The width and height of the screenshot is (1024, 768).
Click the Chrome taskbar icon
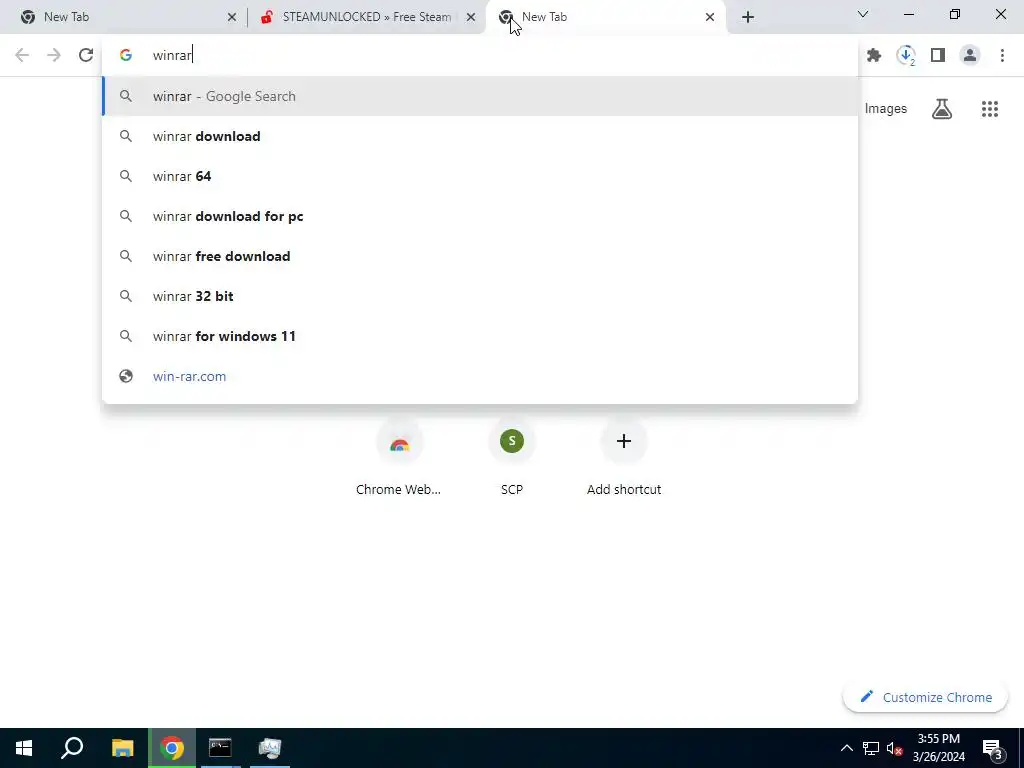pyautogui.click(x=172, y=748)
